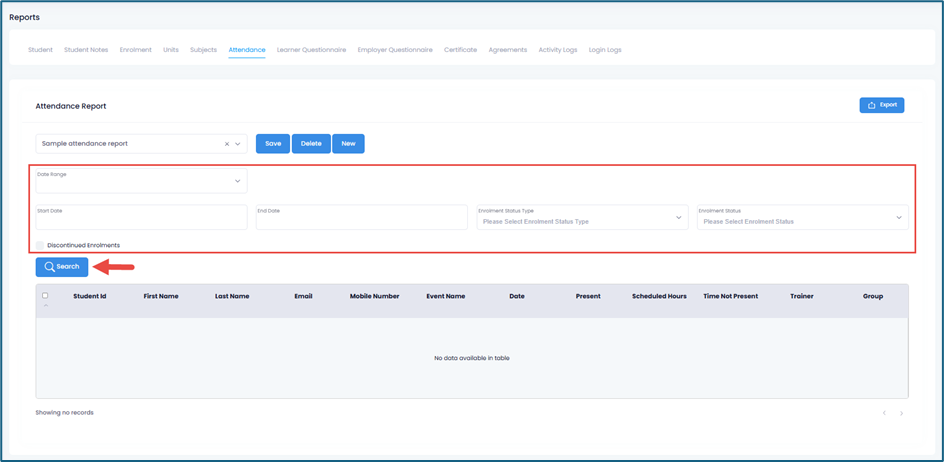
Task: Click the Delete button
Action: (x=311, y=144)
